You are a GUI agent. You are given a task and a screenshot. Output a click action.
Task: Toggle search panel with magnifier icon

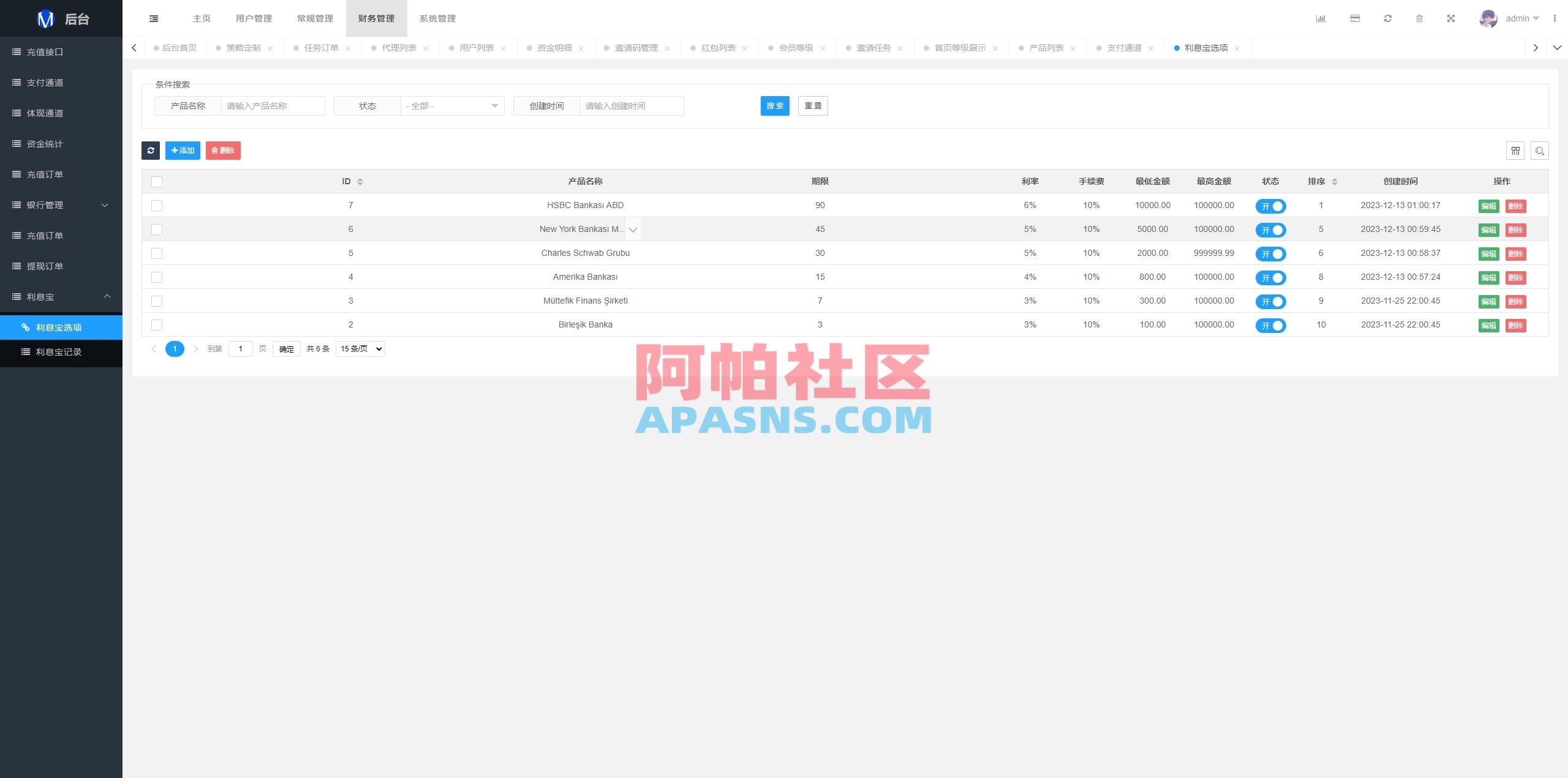coord(1540,151)
